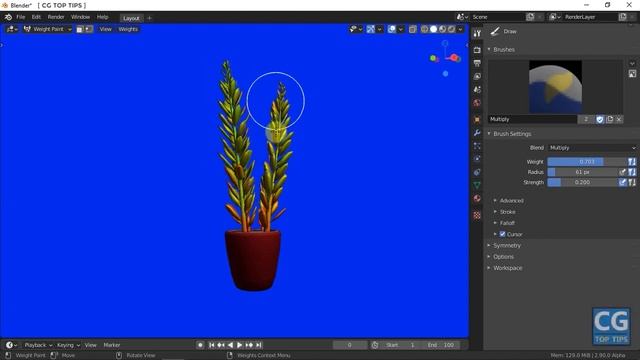
Task: Open the Help menu
Action: [x=102, y=17]
